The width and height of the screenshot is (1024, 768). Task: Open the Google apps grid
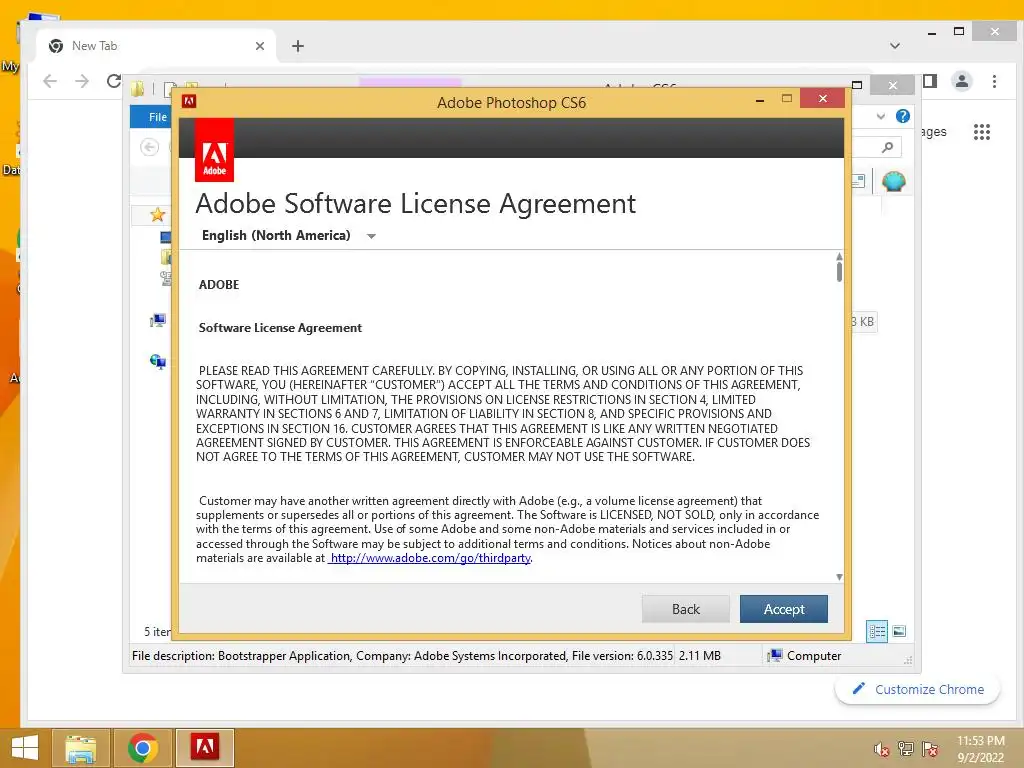(982, 132)
